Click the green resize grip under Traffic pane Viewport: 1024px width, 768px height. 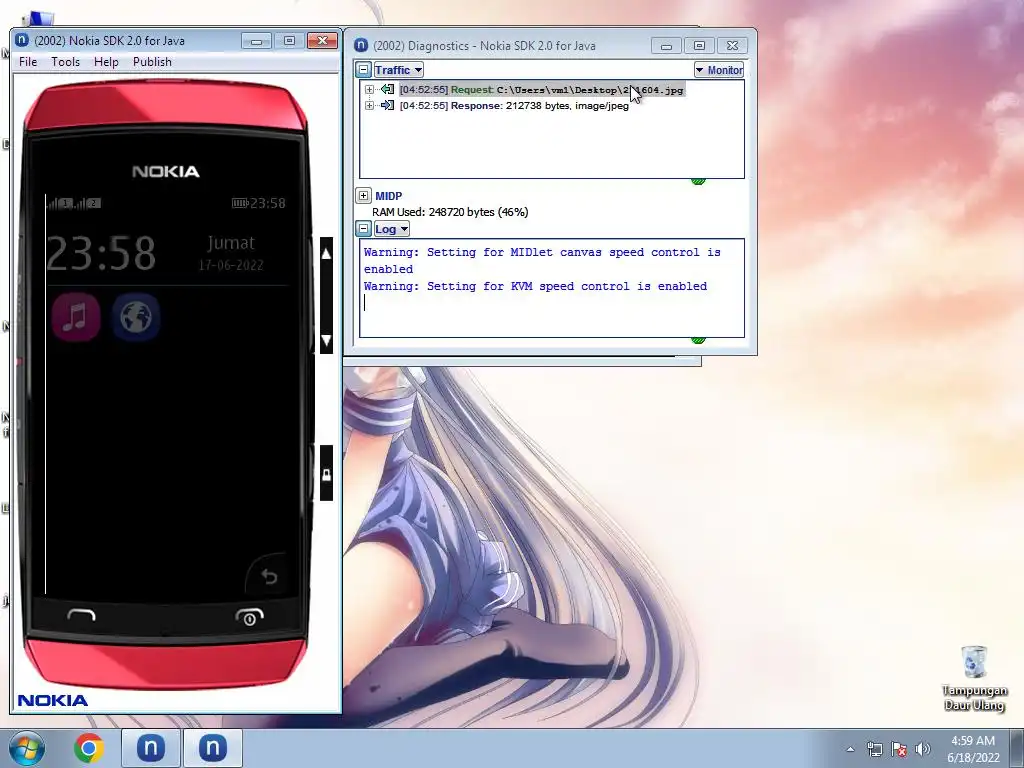coord(698,182)
